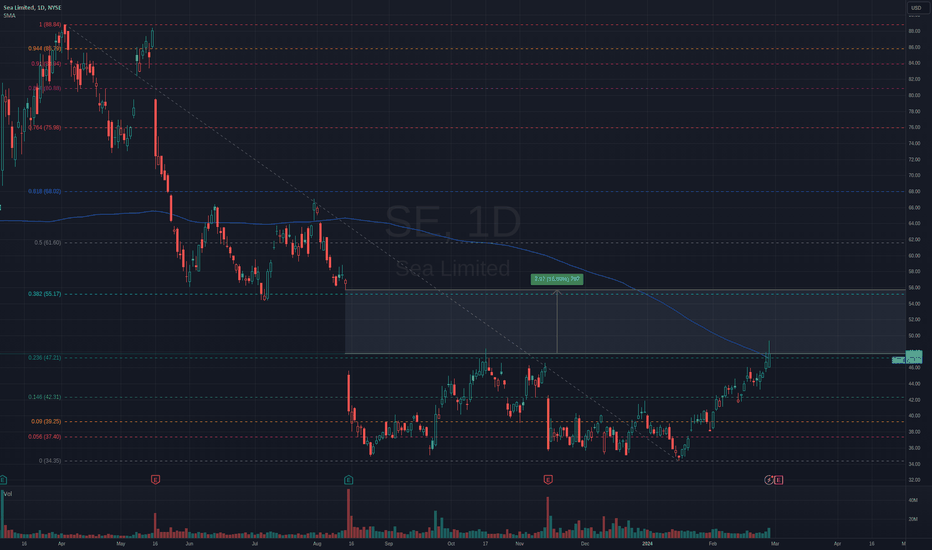Click the Oct label on time axis
Viewport: 932px width, 550px height.
pyautogui.click(x=451, y=543)
